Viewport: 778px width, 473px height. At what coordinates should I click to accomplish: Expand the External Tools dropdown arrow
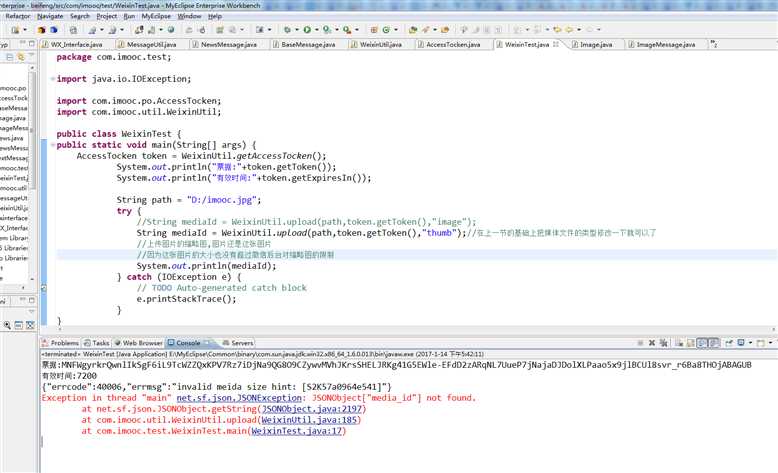(x=357, y=30)
